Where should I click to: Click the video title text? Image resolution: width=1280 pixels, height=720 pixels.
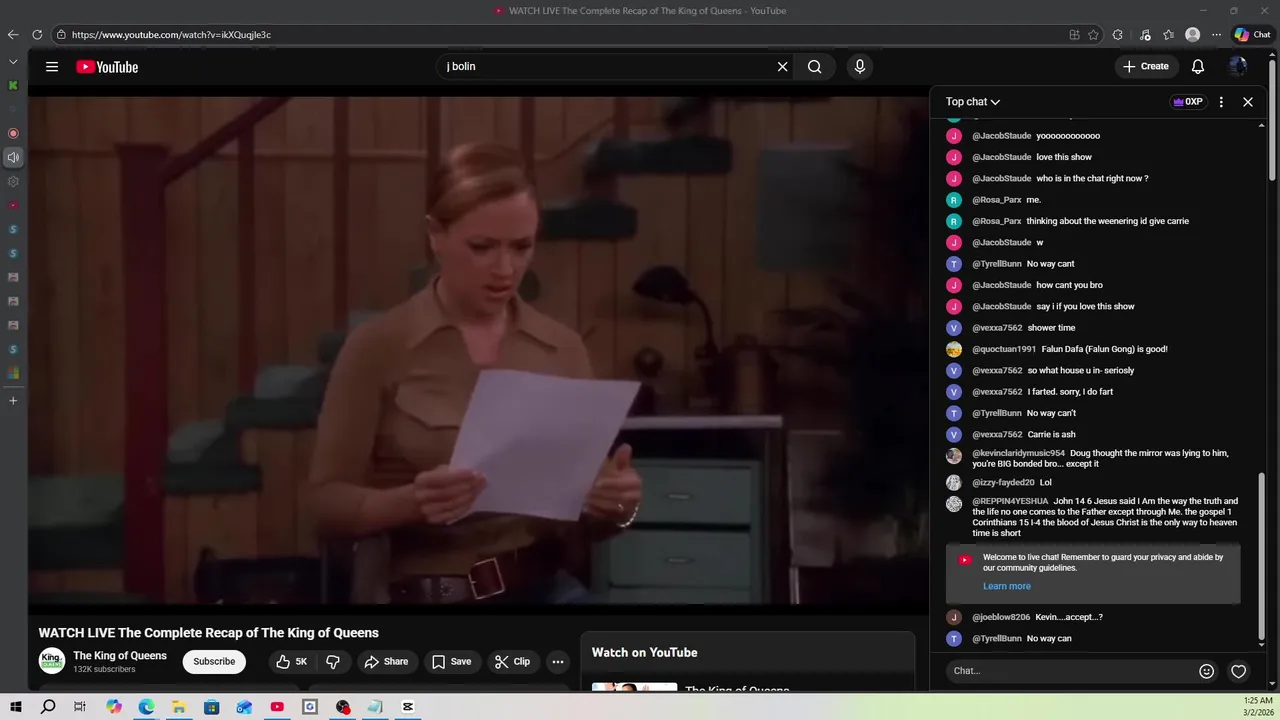(208, 633)
